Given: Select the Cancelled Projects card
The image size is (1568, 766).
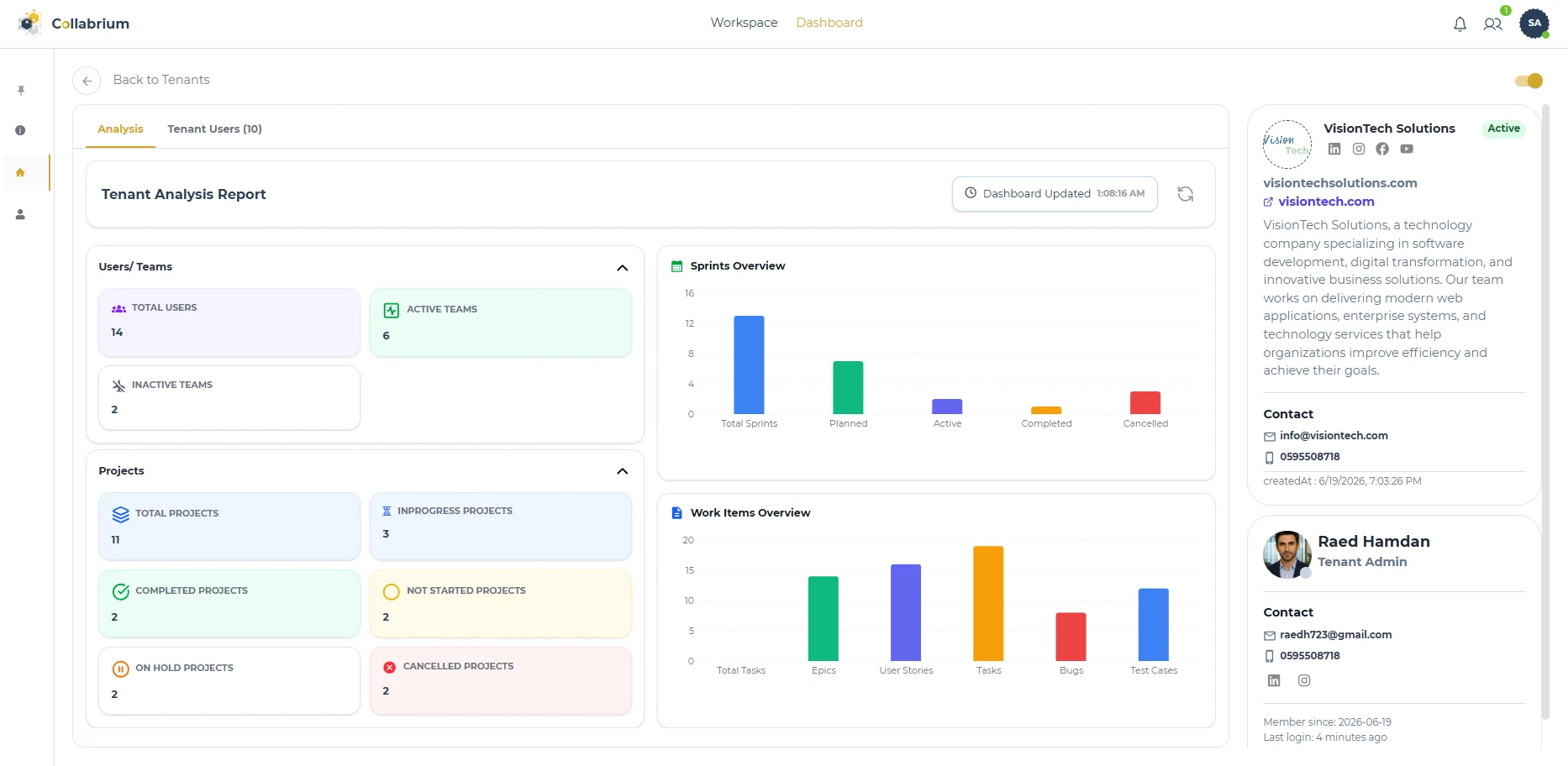Looking at the screenshot, I should (501, 681).
